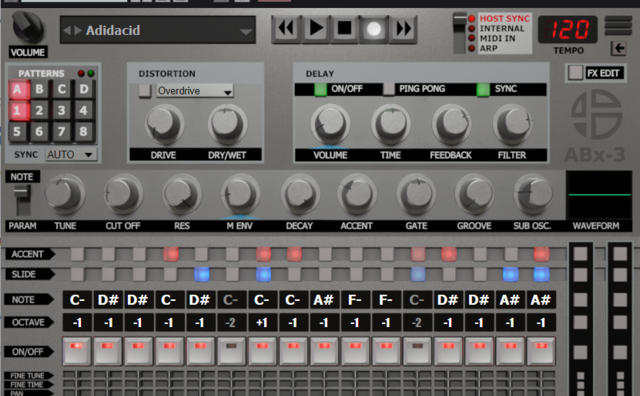Arm recording with the record button
Screen dimensions: 640x396
point(373,29)
